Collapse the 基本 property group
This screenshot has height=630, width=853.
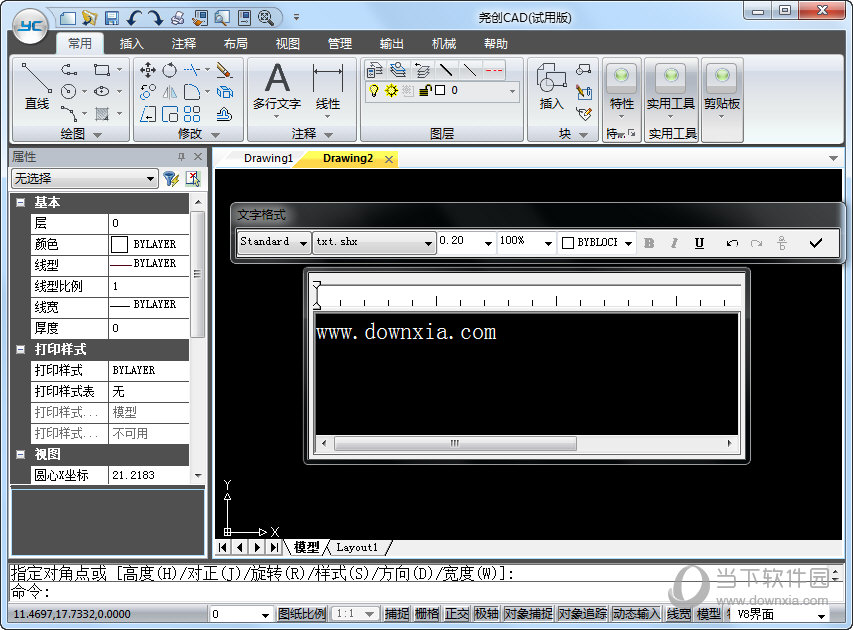[21, 202]
